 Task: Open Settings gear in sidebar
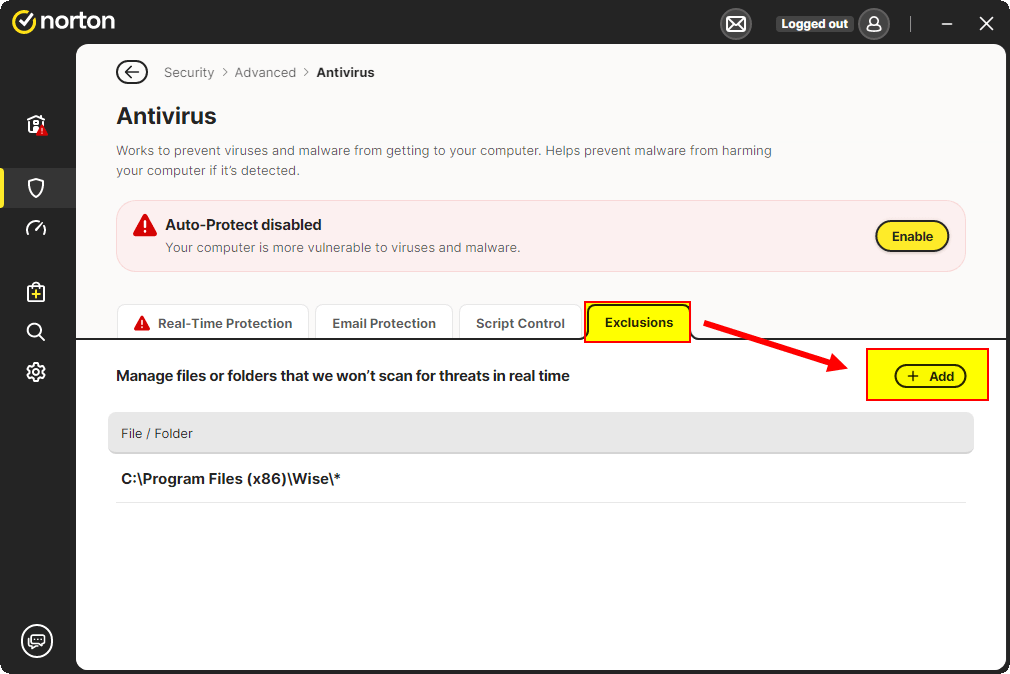[x=36, y=372]
